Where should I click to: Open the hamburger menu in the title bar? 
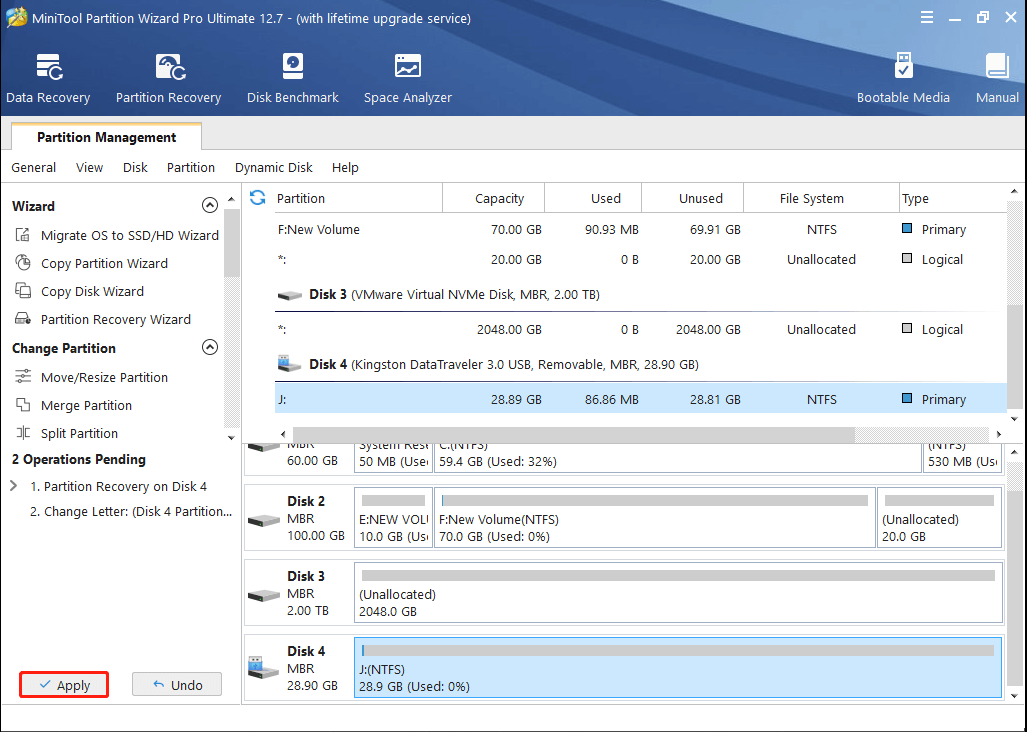coord(927,17)
